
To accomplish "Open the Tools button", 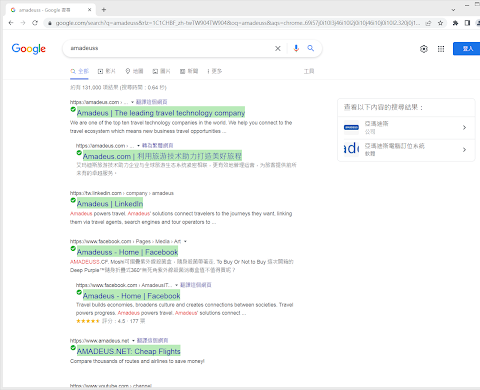I will click(309, 71).
